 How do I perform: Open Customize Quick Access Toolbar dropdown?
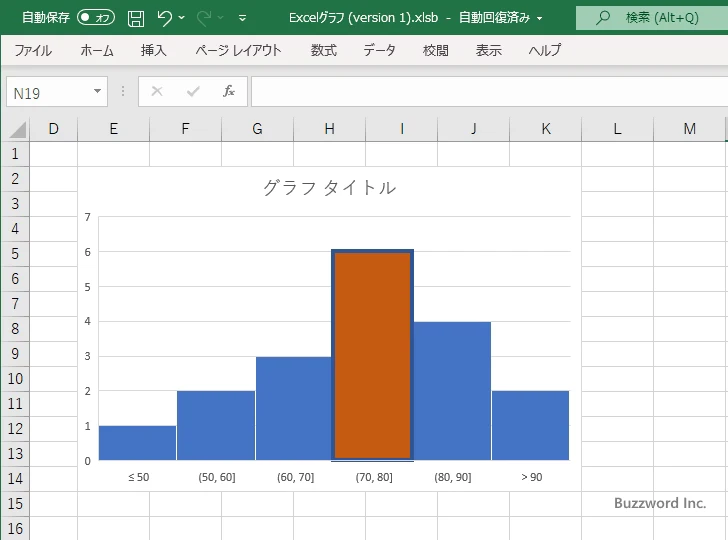coord(243,18)
